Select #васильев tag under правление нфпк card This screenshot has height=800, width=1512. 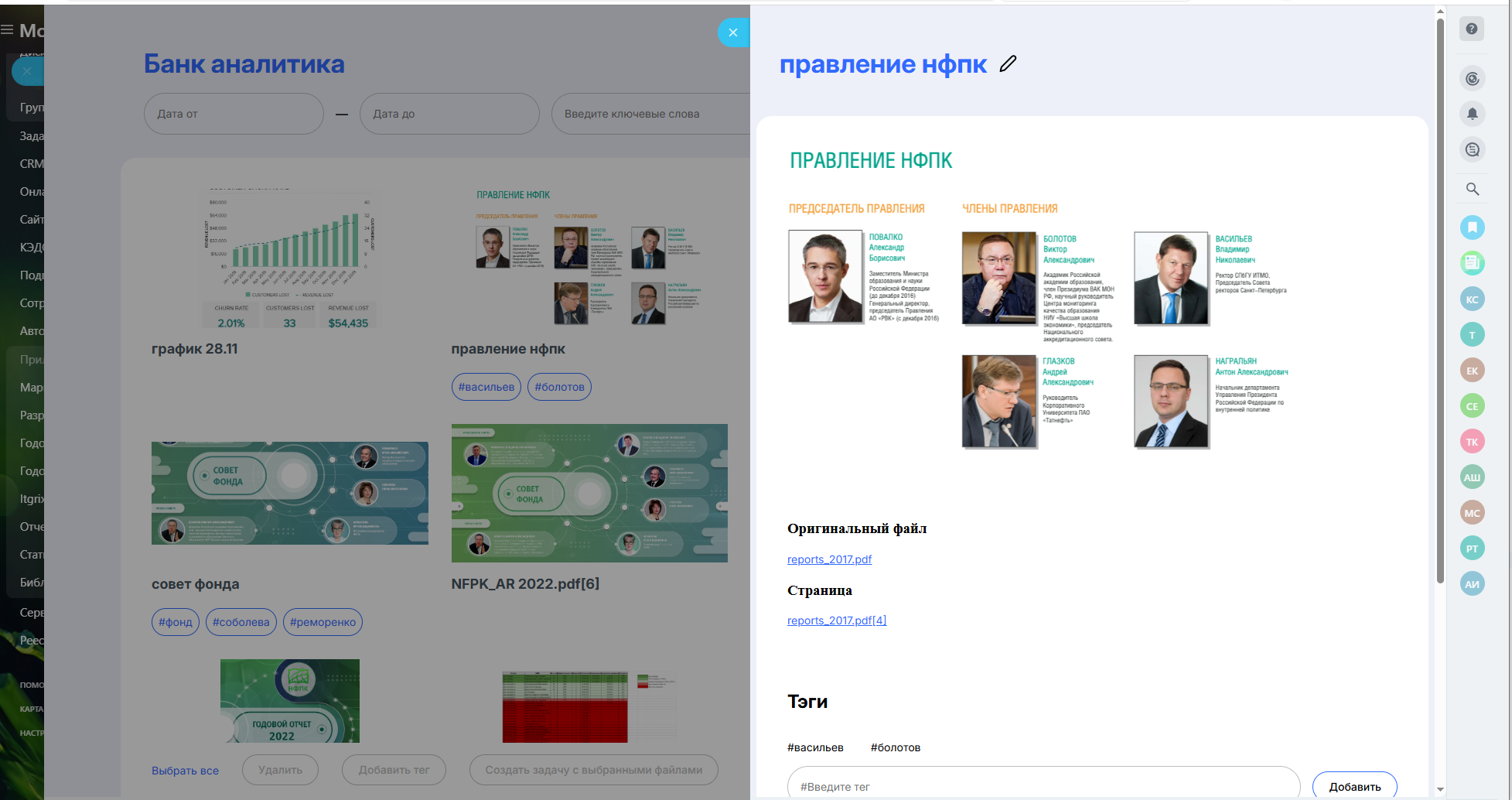pos(486,387)
